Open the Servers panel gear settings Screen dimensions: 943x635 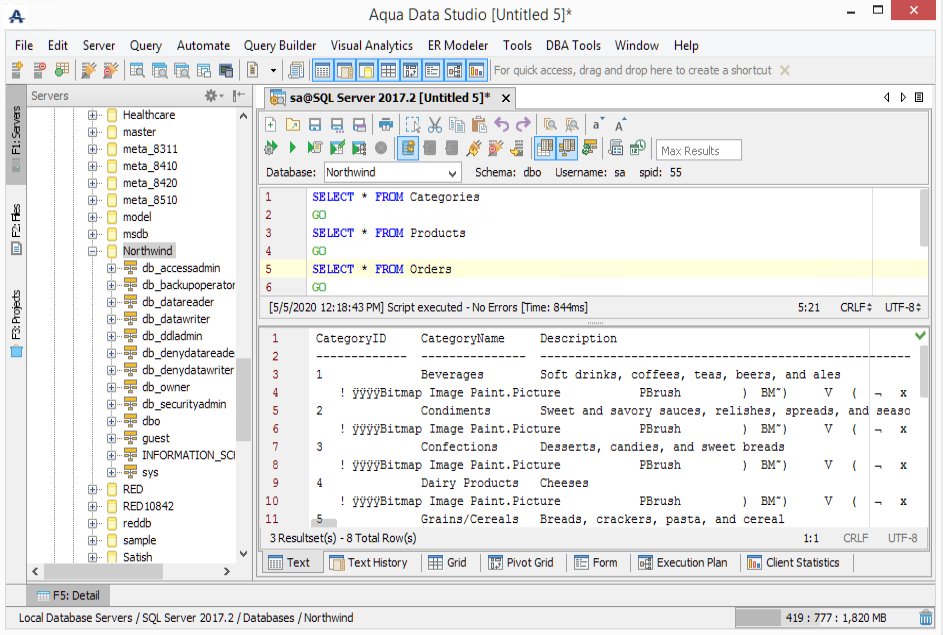(x=213, y=95)
